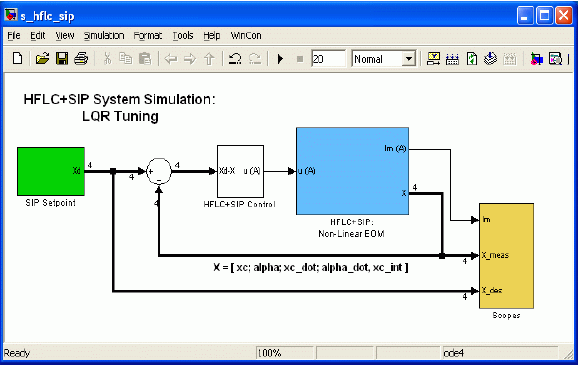This screenshot has height=366, width=579.
Task: Open the Library Browser icon
Action: pos(536,58)
